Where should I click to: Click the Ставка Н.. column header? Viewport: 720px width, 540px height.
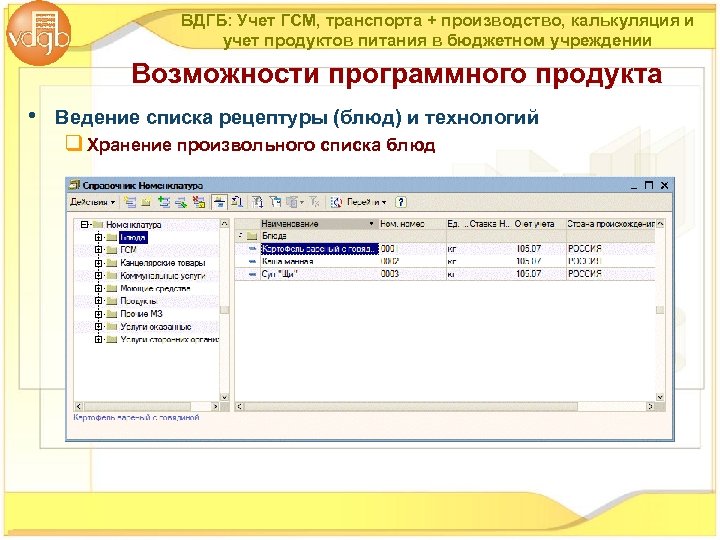coord(489,224)
